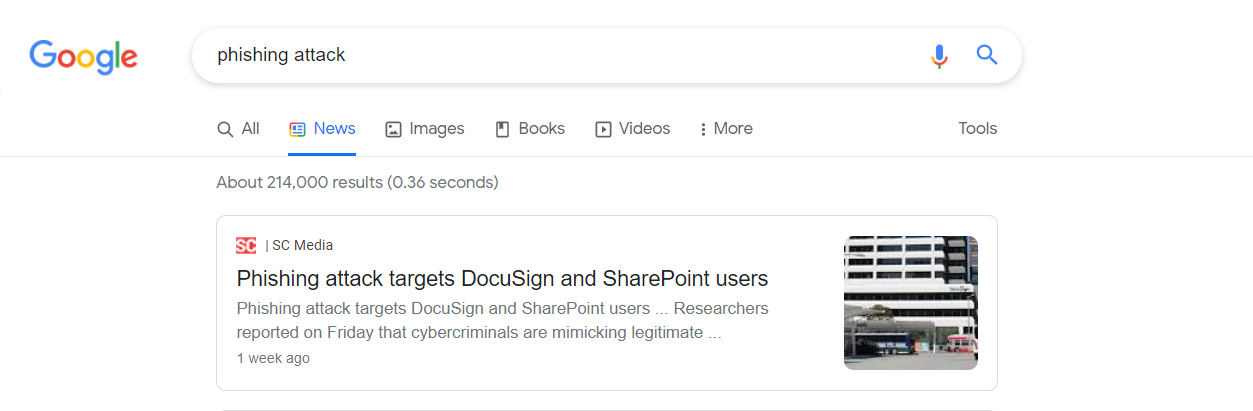Open 'Phishing attack targets DocuSign and SharePoint users' headline
This screenshot has height=411, width=1253.
pos(502,278)
